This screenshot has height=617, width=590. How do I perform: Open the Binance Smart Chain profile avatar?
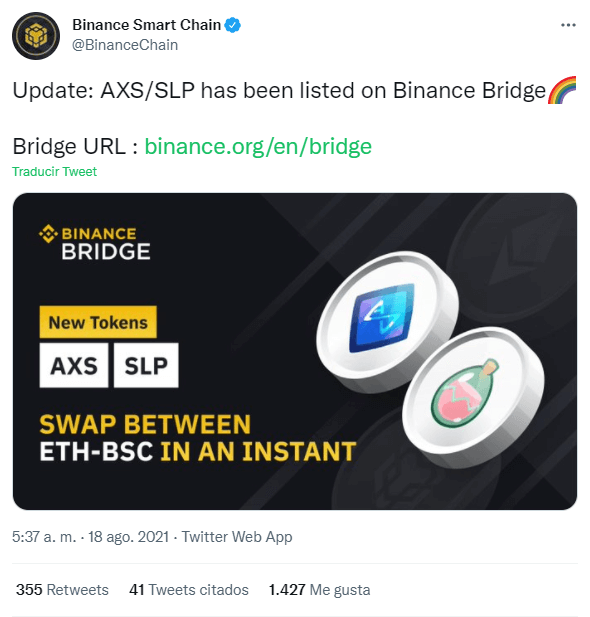click(36, 36)
